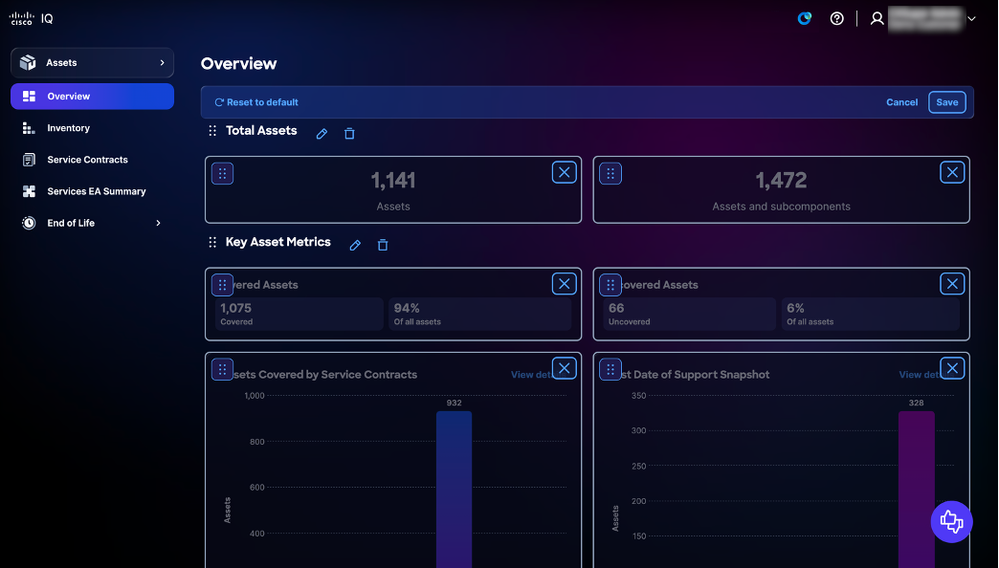Viewport: 999px width, 568px height.
Task: Edit the Total Assets section title
Action: pos(322,134)
